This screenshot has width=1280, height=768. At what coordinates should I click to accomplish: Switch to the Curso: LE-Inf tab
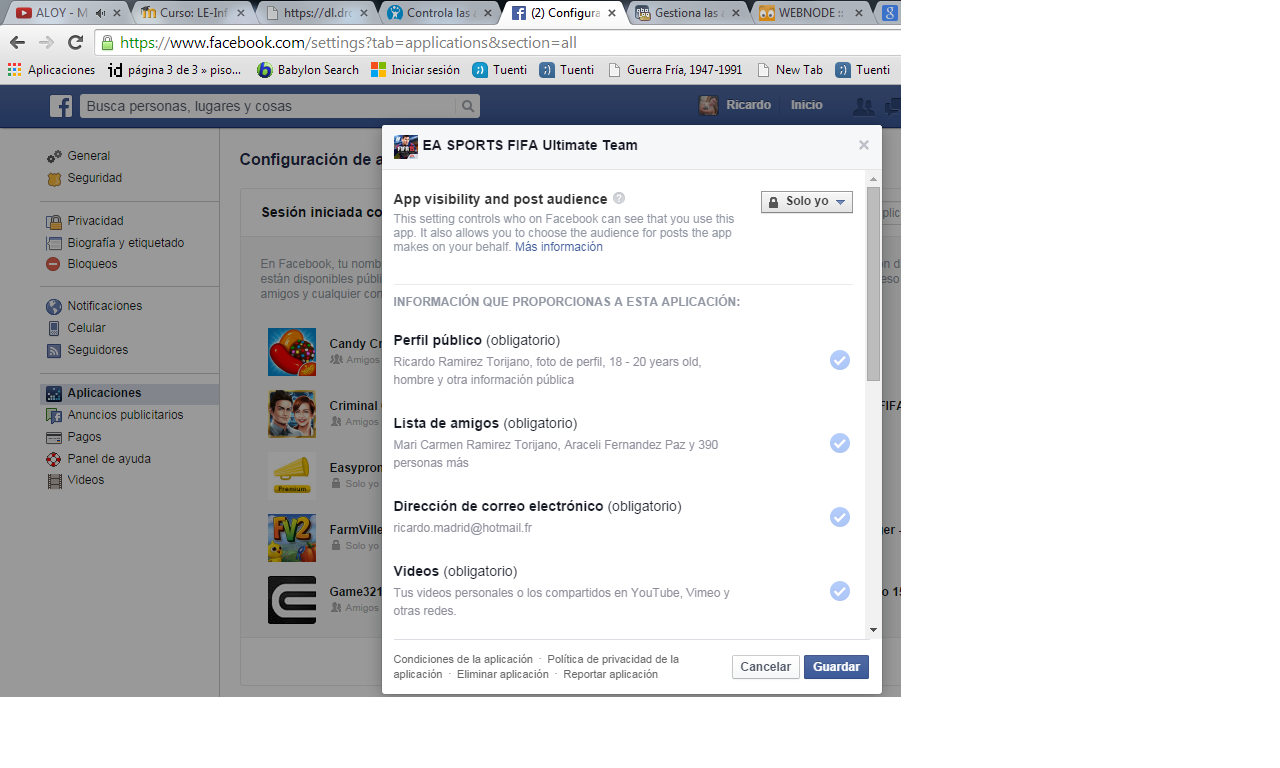pyautogui.click(x=191, y=13)
